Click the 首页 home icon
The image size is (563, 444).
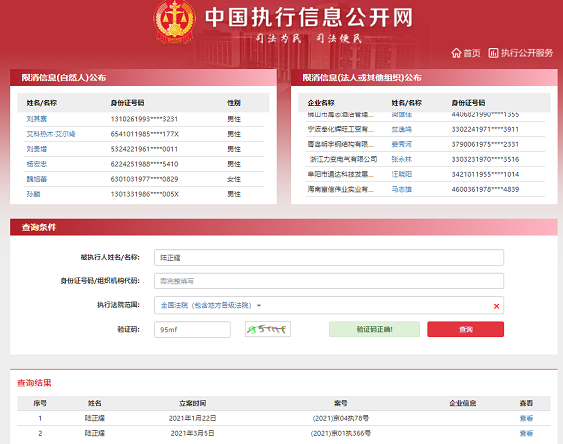(x=456, y=53)
